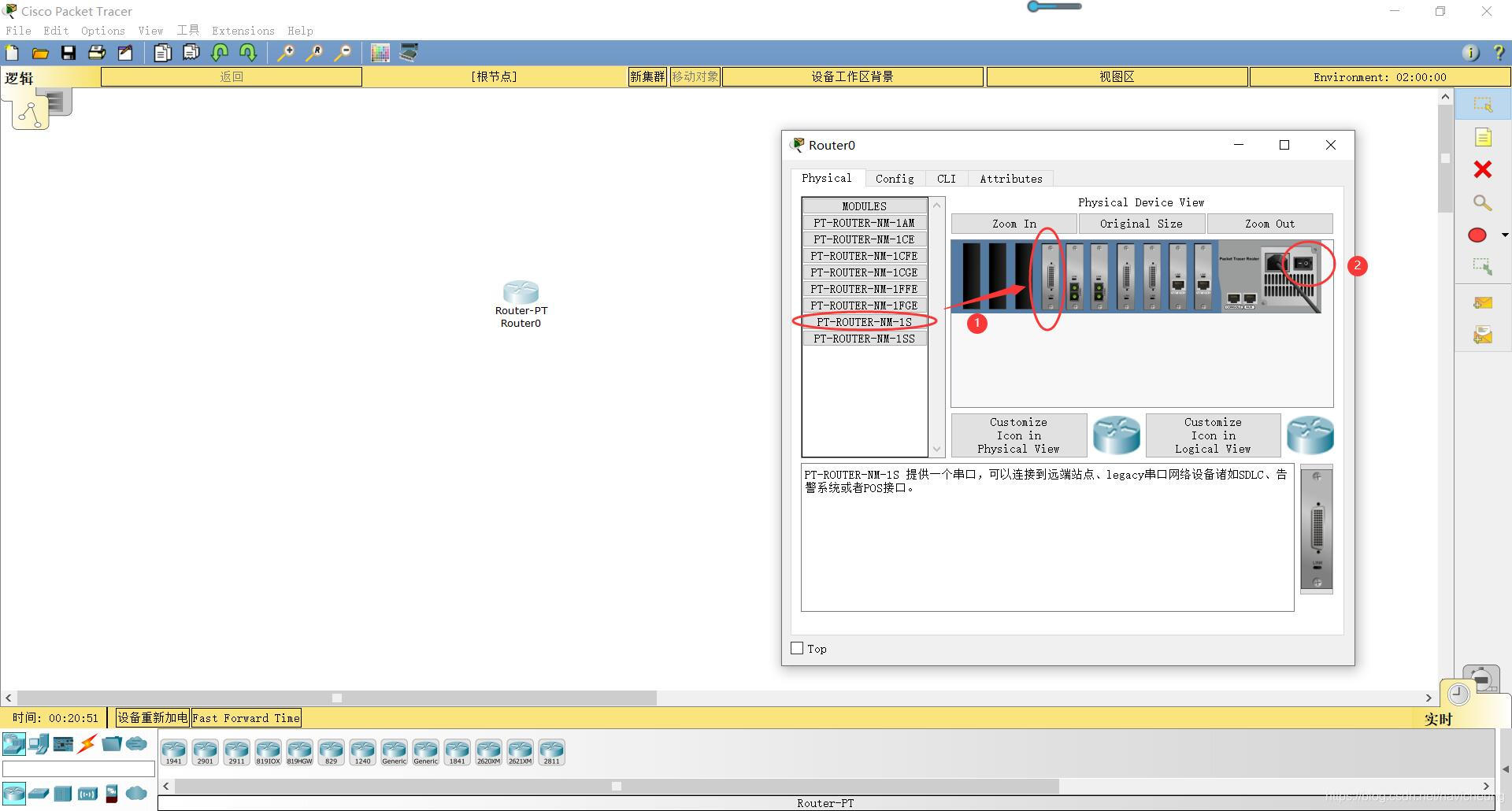
Task: Pick the 1941 router device
Action: pyautogui.click(x=173, y=752)
